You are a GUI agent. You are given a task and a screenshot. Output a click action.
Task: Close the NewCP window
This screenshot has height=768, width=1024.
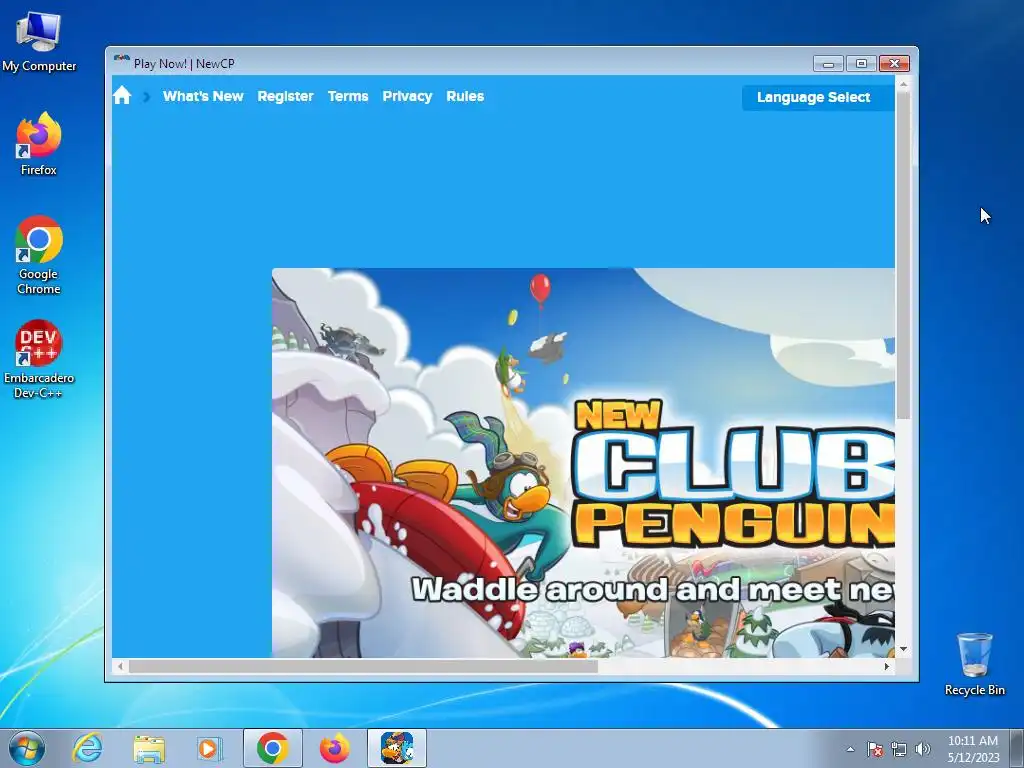point(894,63)
